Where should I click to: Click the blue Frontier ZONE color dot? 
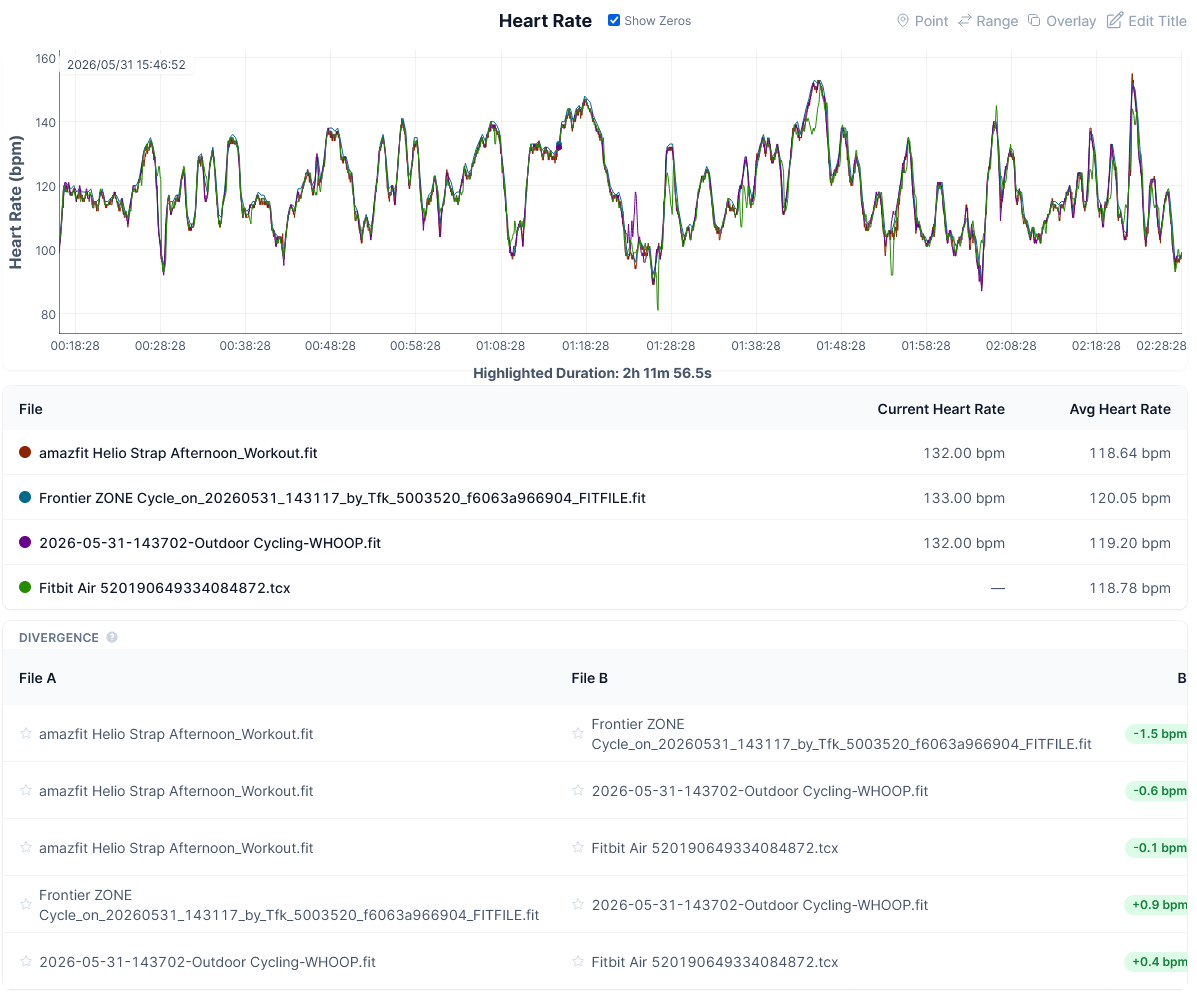[25, 498]
